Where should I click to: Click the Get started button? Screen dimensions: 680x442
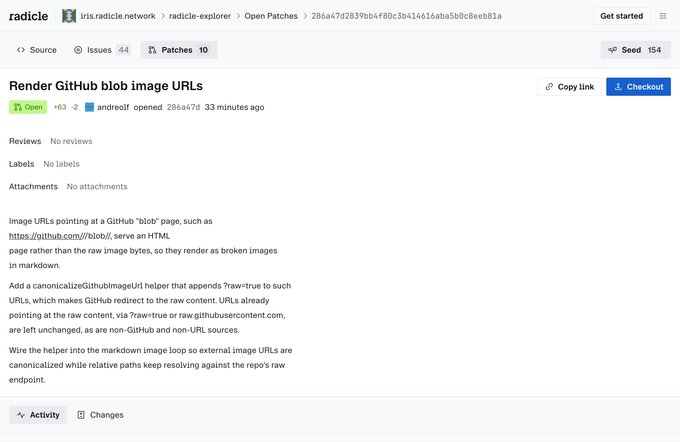tap(621, 16)
